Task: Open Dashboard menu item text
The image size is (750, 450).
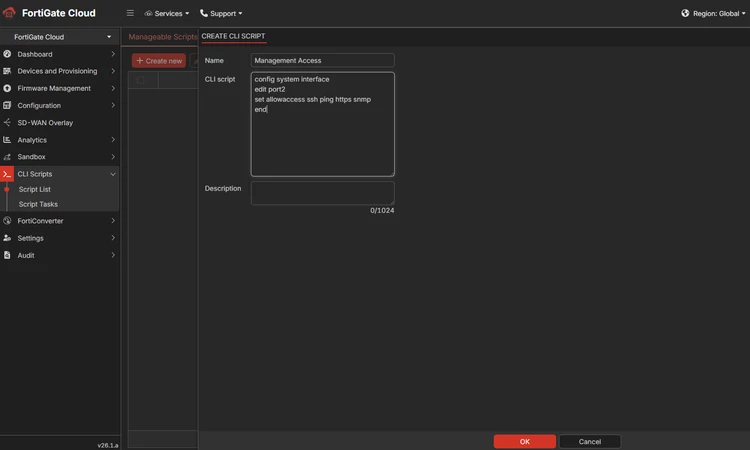Action: click(35, 54)
